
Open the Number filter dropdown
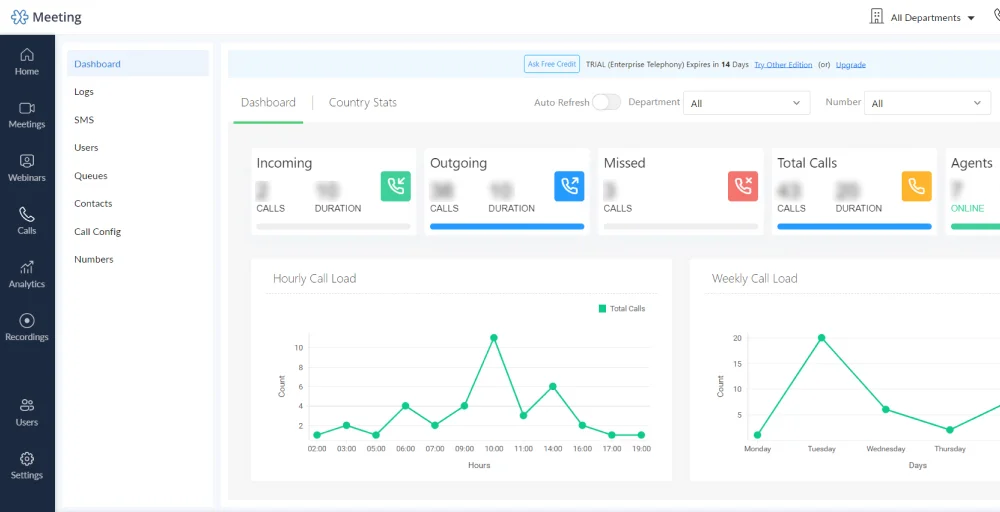pos(927,103)
